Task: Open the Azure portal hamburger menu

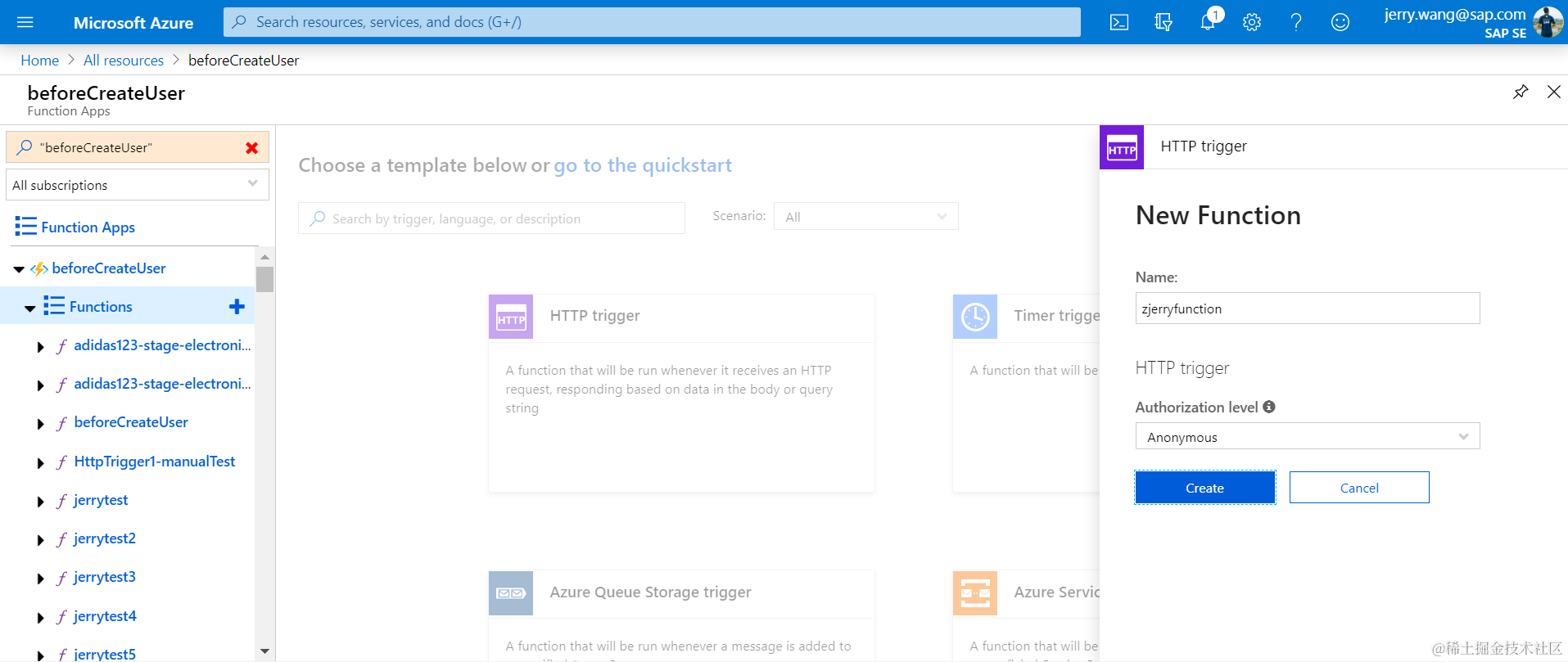Action: [25, 22]
